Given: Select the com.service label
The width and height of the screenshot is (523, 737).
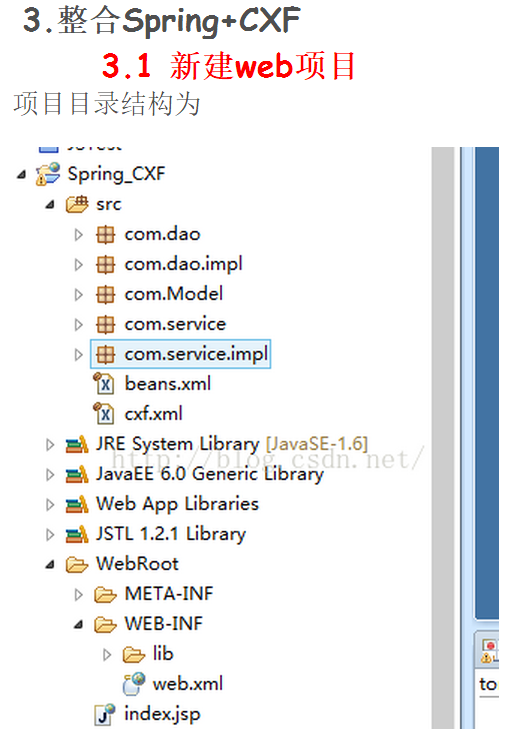Looking at the screenshot, I should pyautogui.click(x=175, y=324).
